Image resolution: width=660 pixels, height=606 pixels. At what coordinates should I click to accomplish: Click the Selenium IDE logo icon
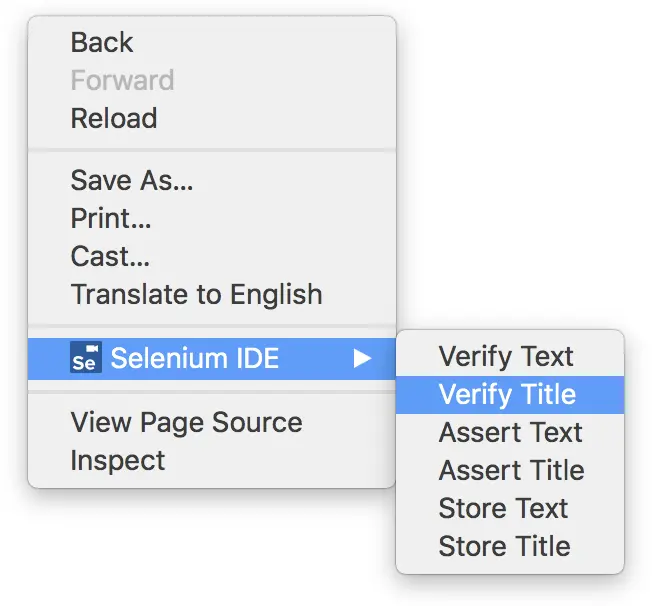coord(86,357)
